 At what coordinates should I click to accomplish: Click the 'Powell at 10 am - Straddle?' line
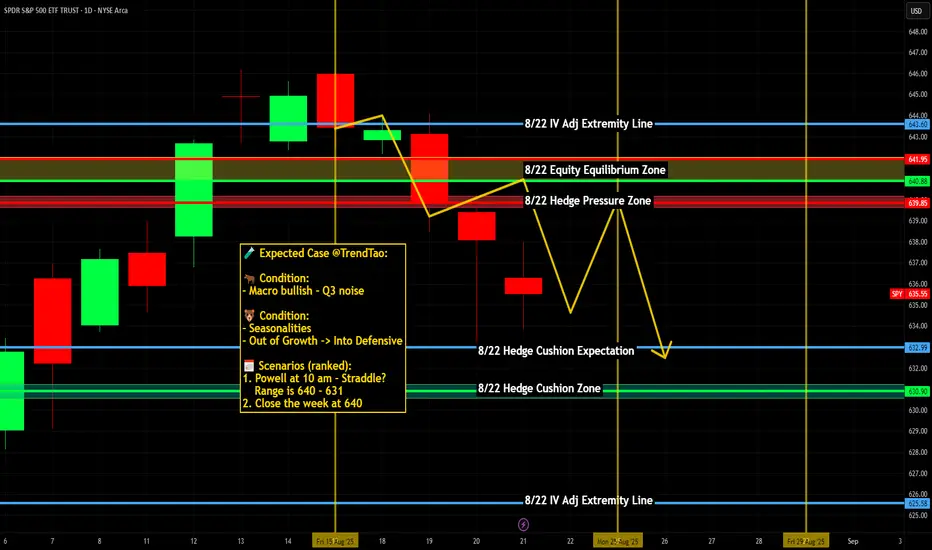coord(320,378)
